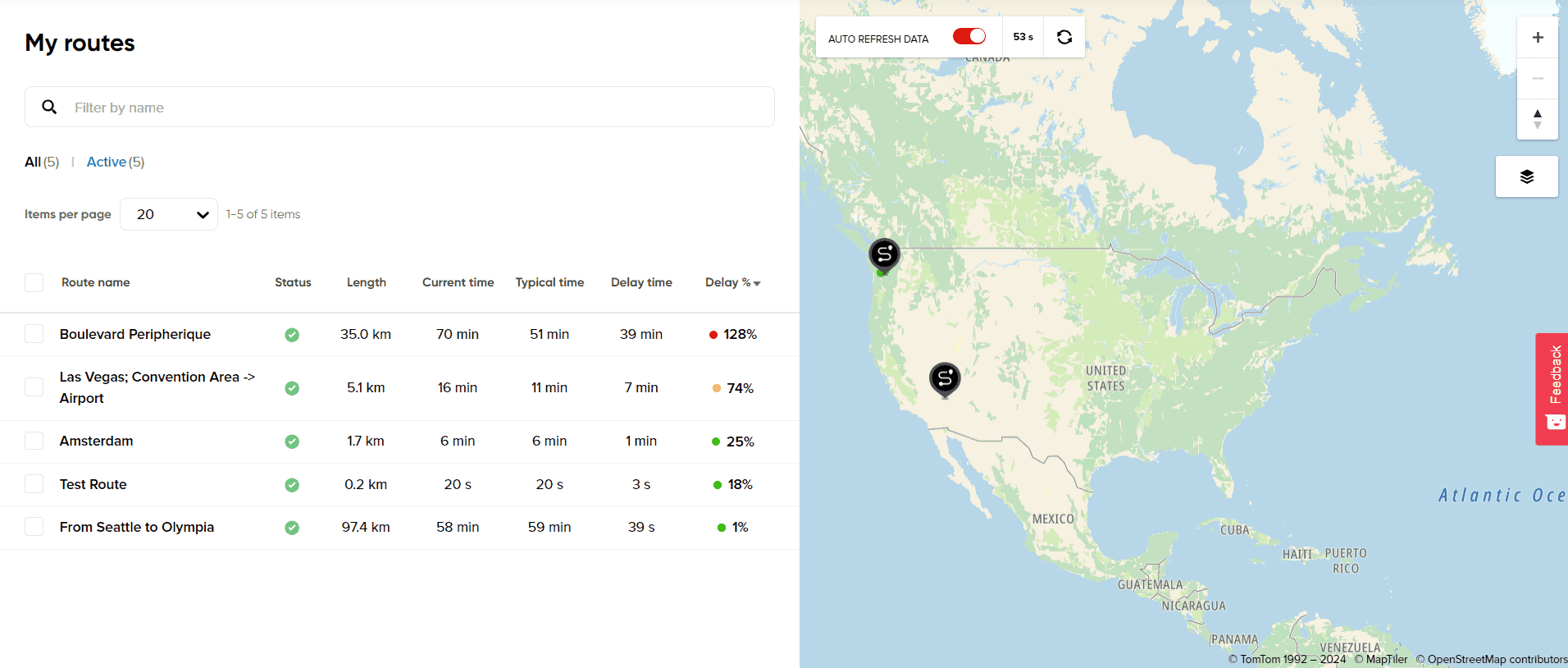Click the manual refresh data icon
Screen dimensions: 1568x668
[x=1064, y=37]
